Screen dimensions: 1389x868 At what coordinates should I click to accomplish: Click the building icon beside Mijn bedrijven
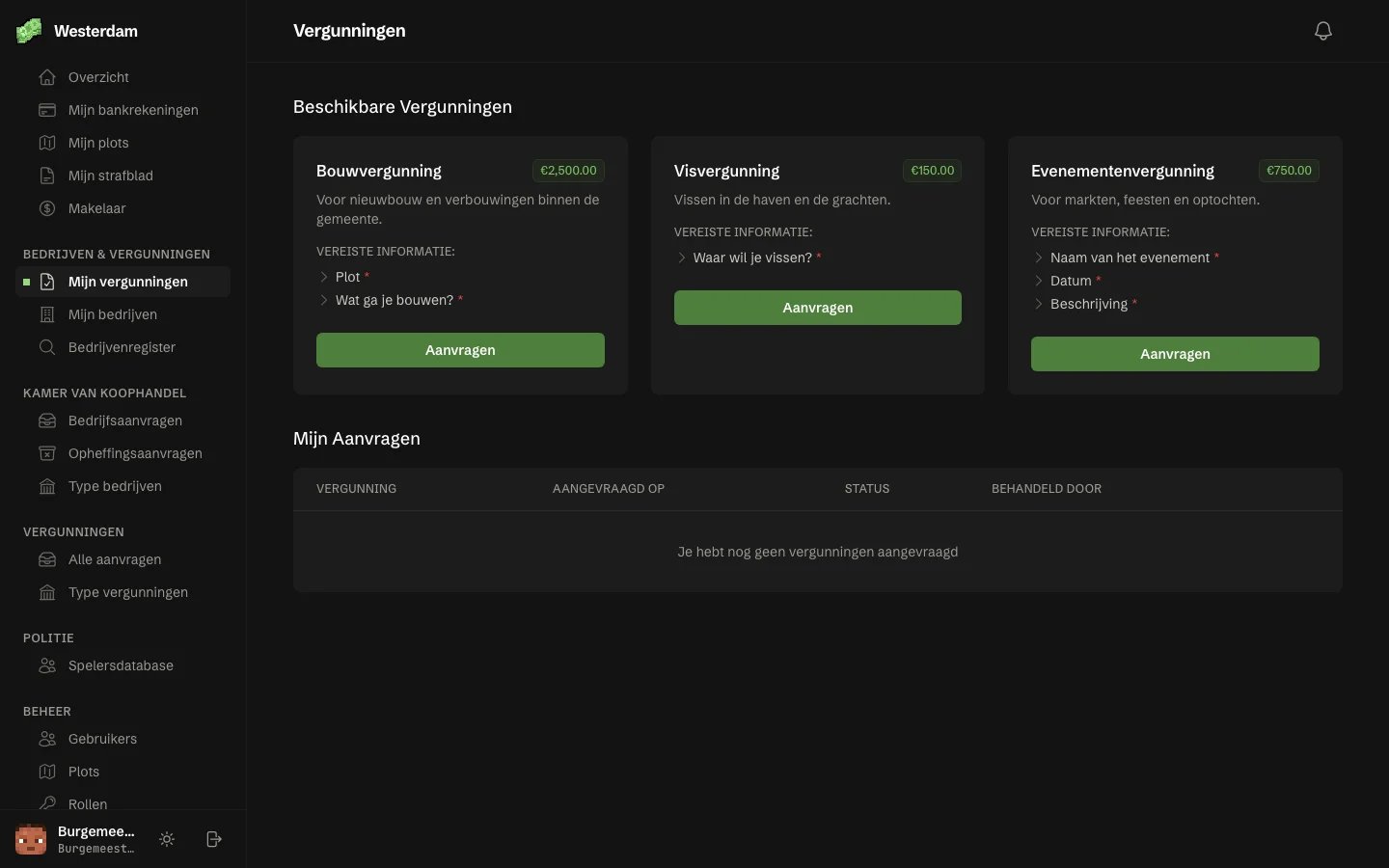[47, 314]
